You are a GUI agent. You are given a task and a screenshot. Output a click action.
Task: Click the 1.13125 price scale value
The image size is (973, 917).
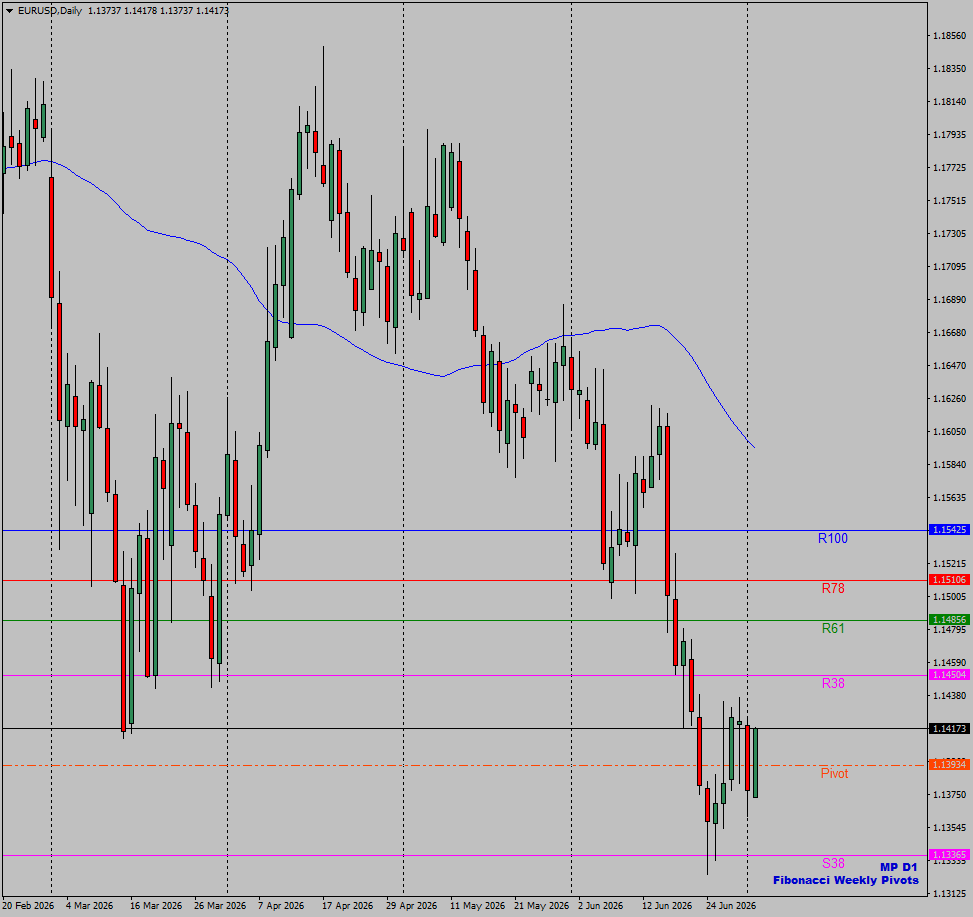pyautogui.click(x=949, y=893)
